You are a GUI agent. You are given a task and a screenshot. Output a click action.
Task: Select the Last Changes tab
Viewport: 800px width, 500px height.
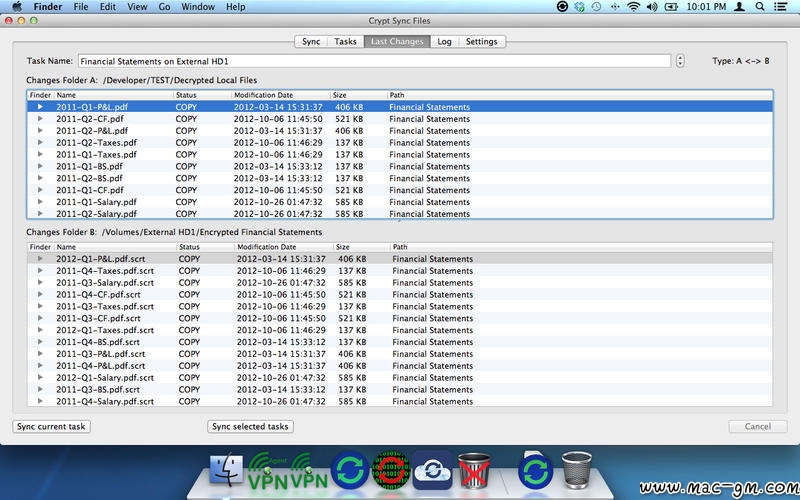[397, 41]
